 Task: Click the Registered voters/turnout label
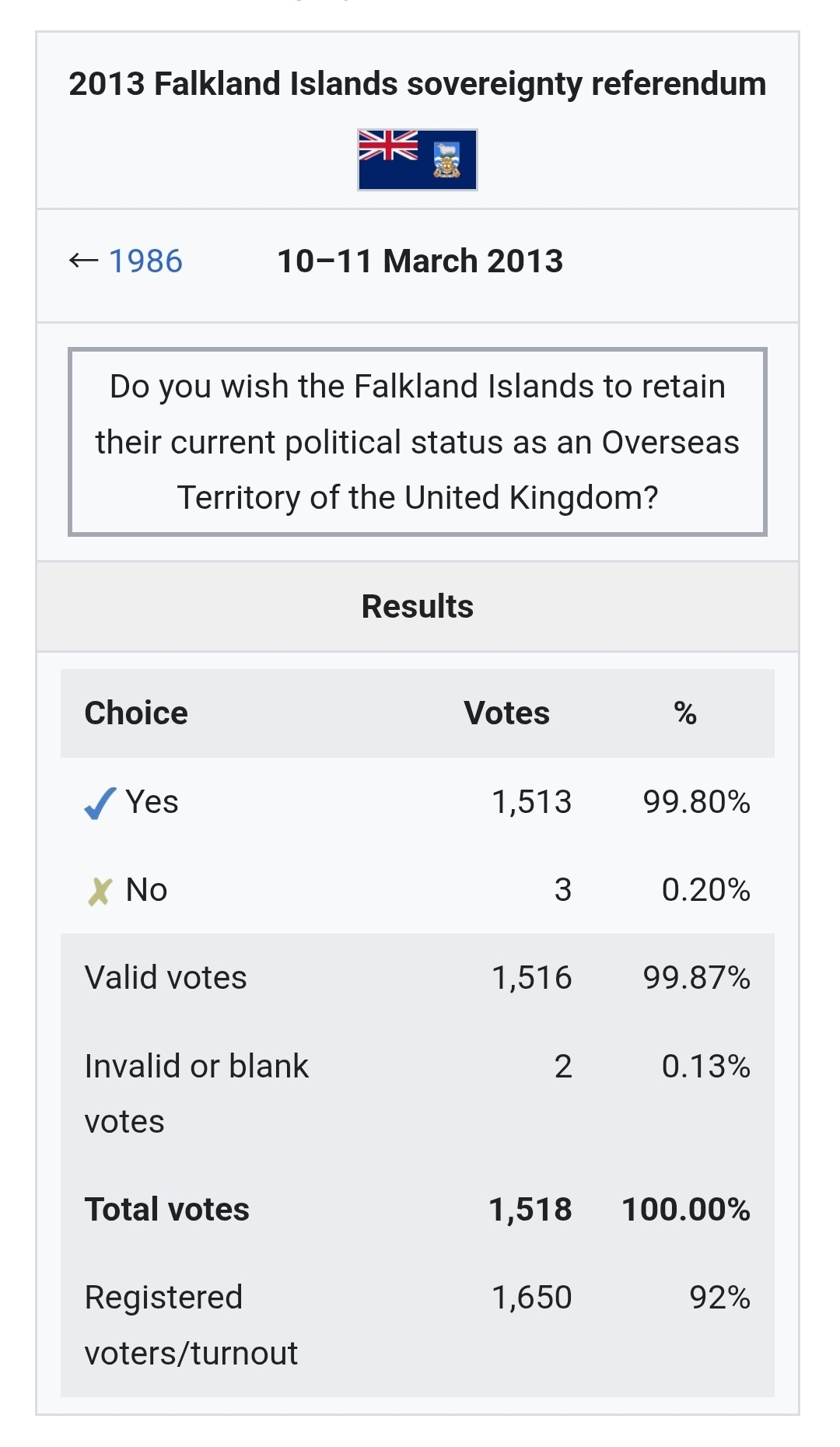[x=191, y=1326]
